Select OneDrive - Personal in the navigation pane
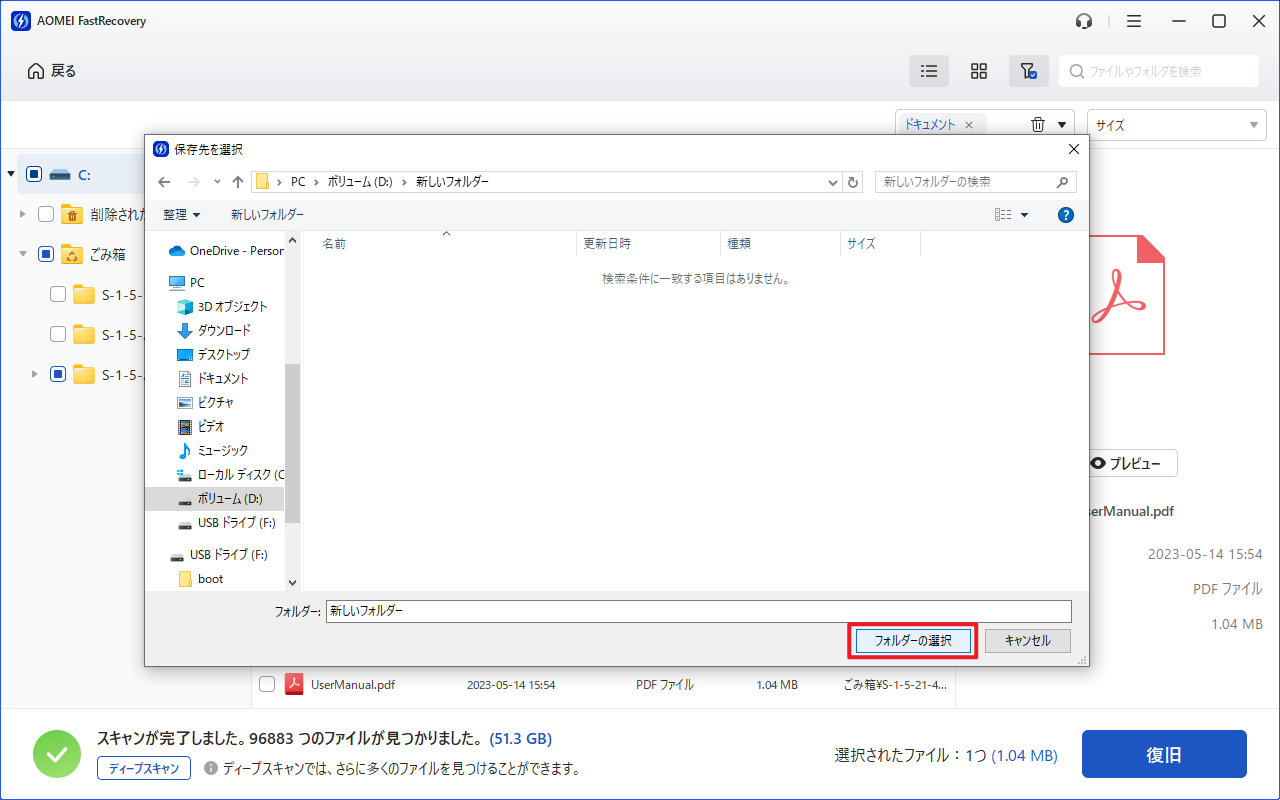This screenshot has height=800, width=1280. click(227, 251)
